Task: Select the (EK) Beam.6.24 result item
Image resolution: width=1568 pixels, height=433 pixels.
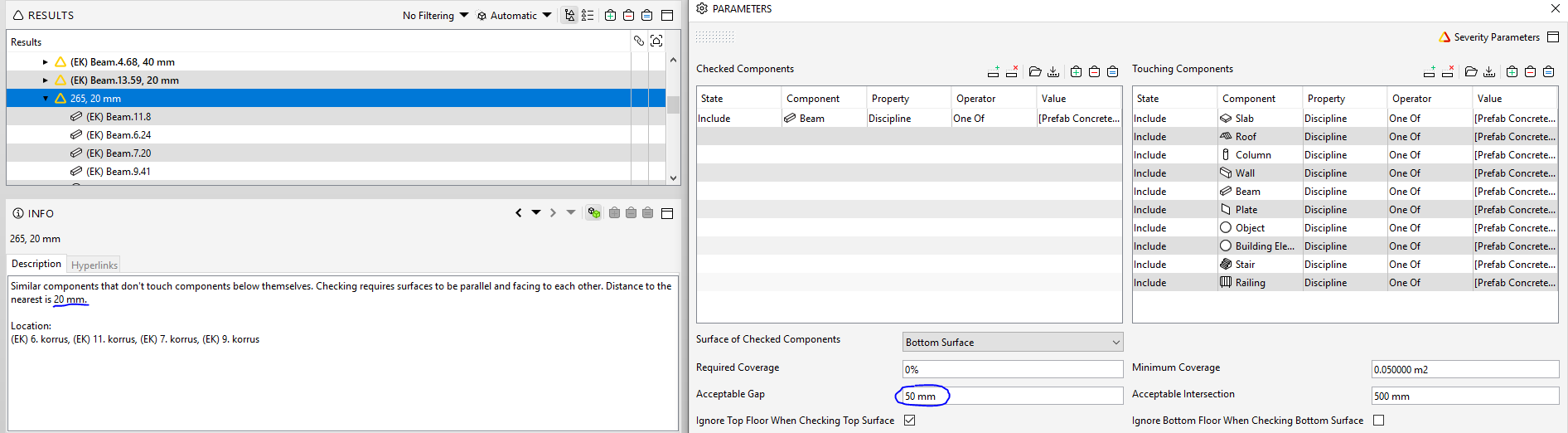Action: [x=336, y=134]
